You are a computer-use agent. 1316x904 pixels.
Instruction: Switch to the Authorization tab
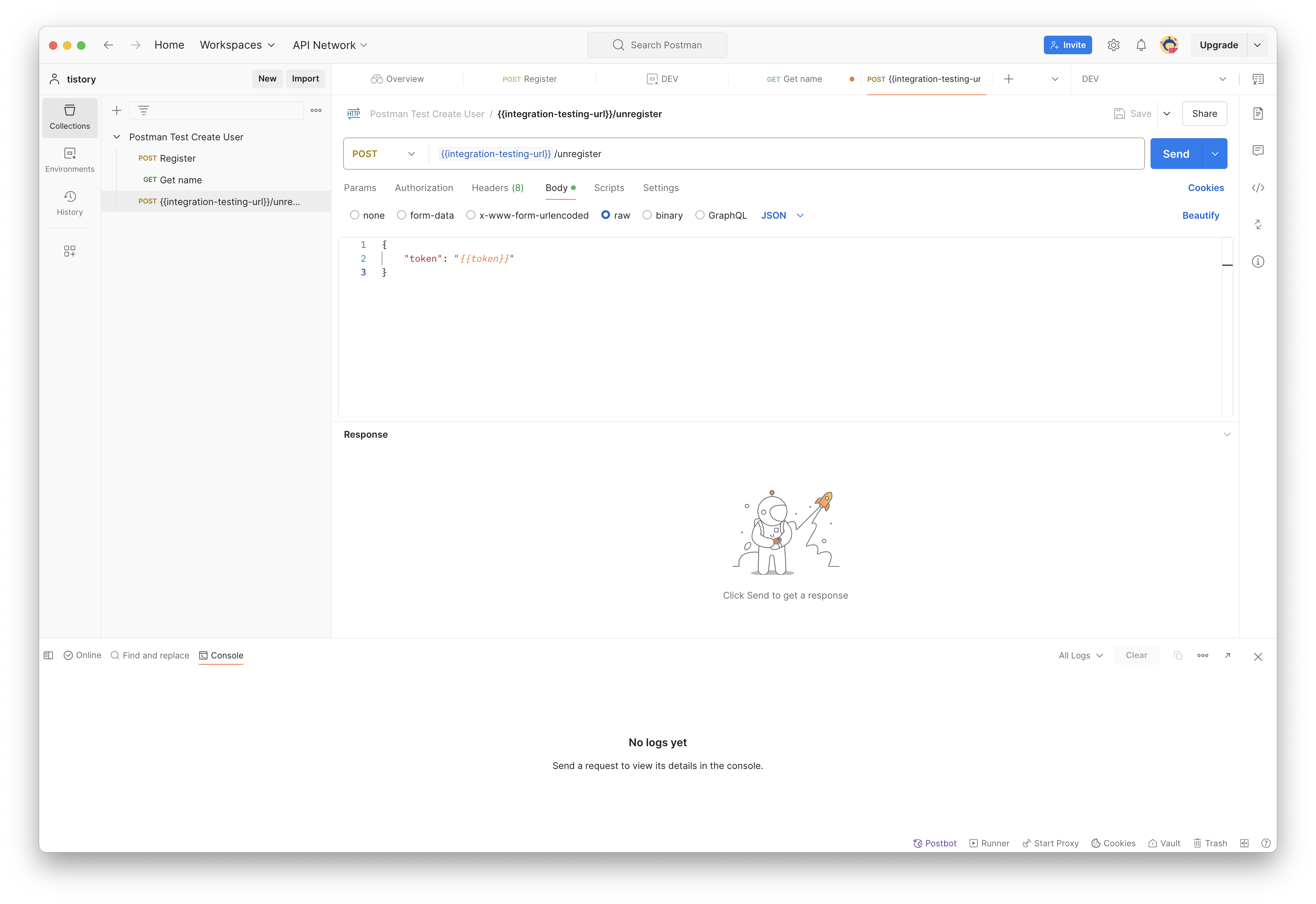coord(424,188)
